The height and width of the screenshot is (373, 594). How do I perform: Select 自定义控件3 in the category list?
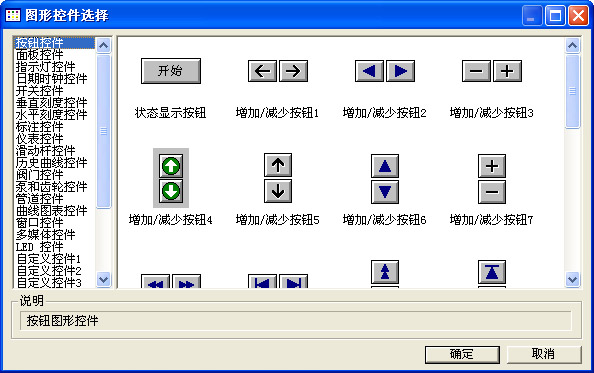click(x=55, y=282)
